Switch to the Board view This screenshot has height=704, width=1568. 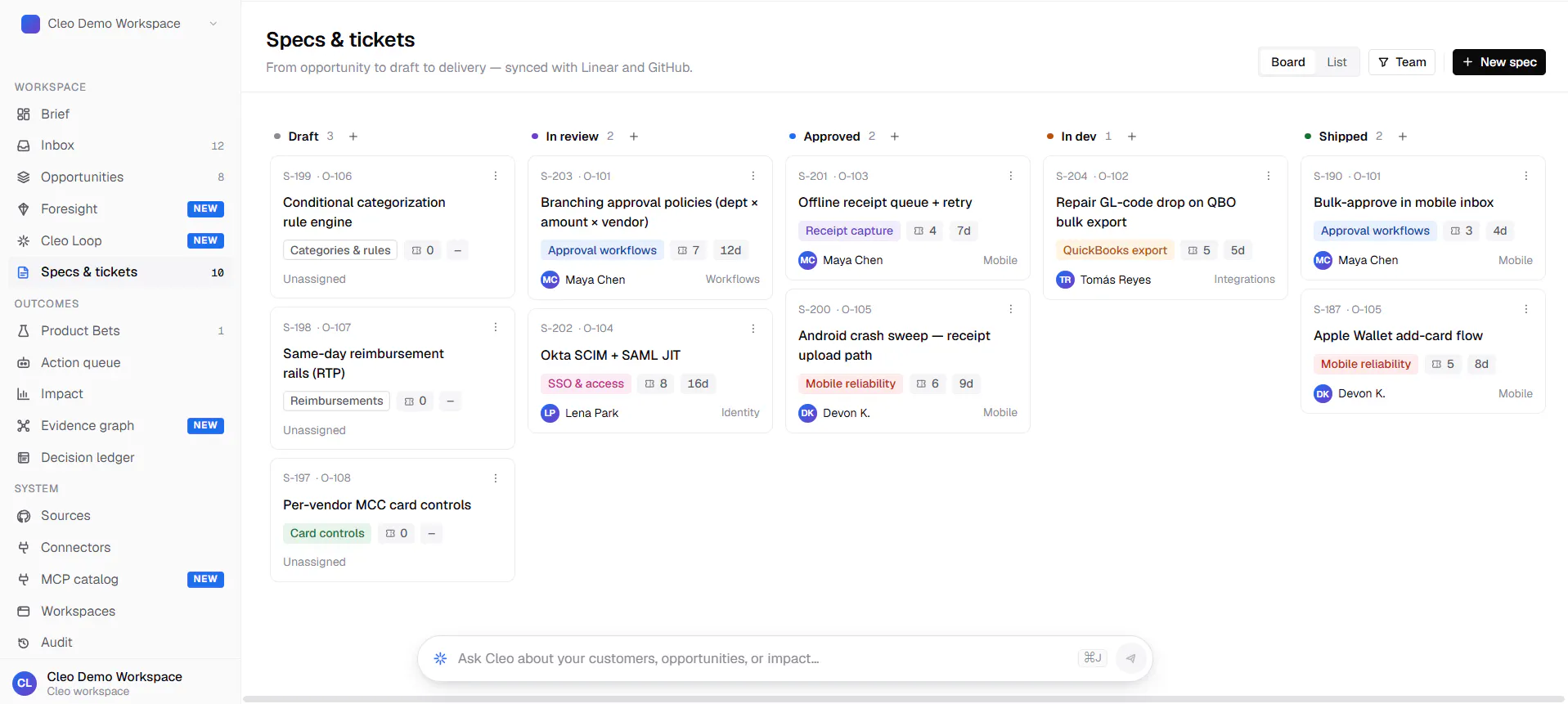click(x=1287, y=62)
